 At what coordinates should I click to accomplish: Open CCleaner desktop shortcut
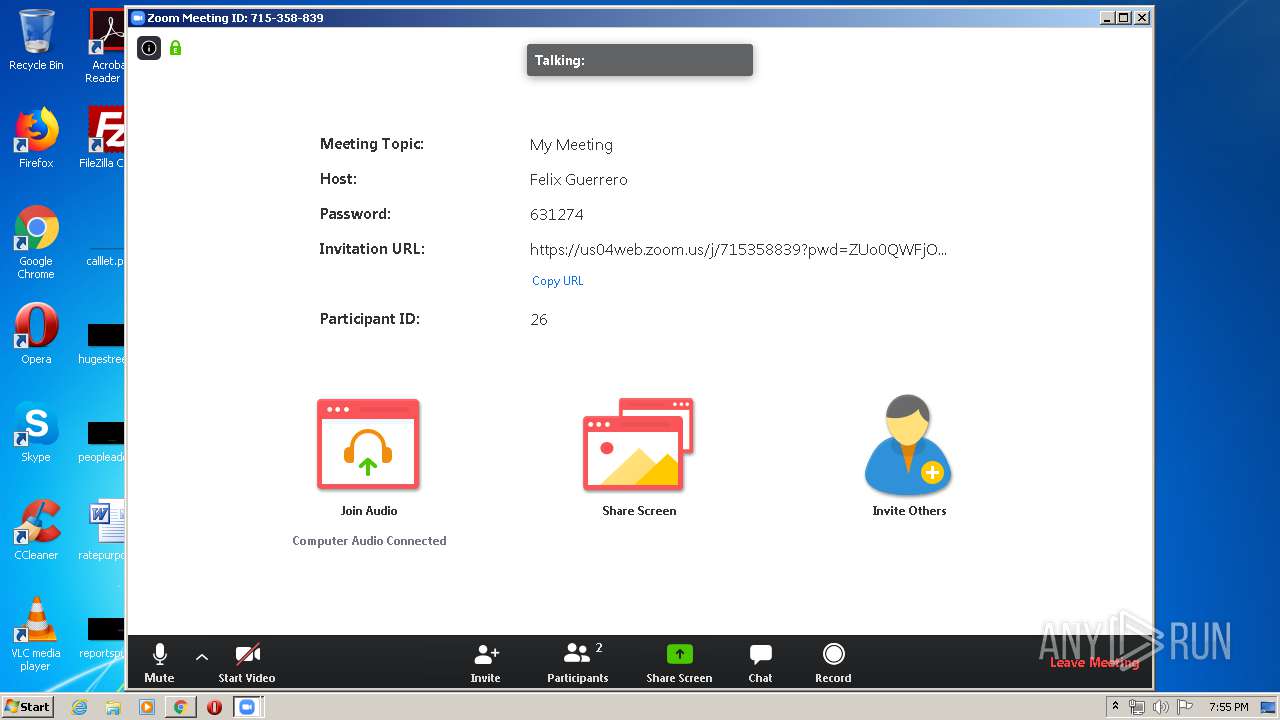[36, 530]
